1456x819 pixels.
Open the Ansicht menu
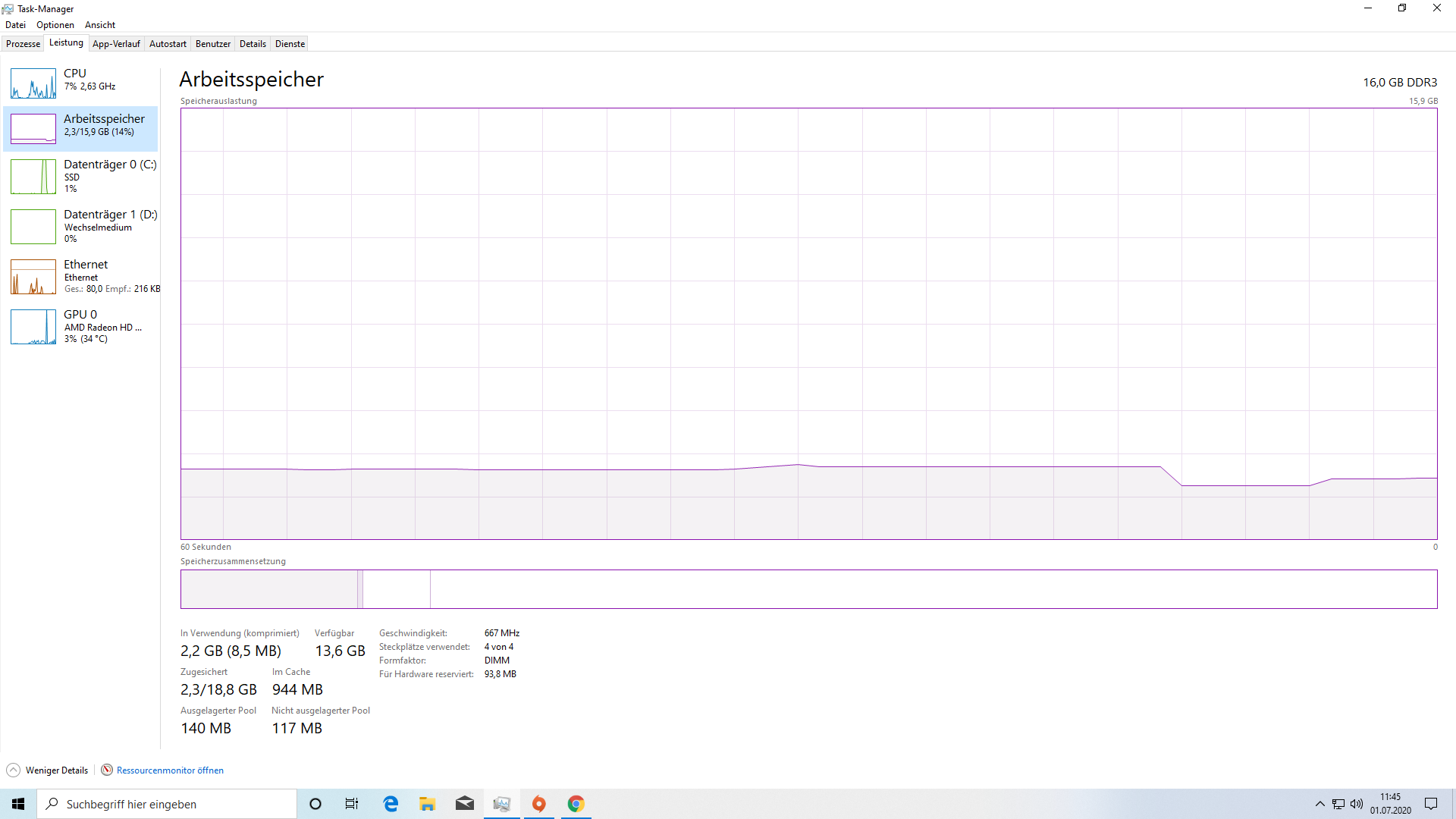pyautogui.click(x=100, y=25)
